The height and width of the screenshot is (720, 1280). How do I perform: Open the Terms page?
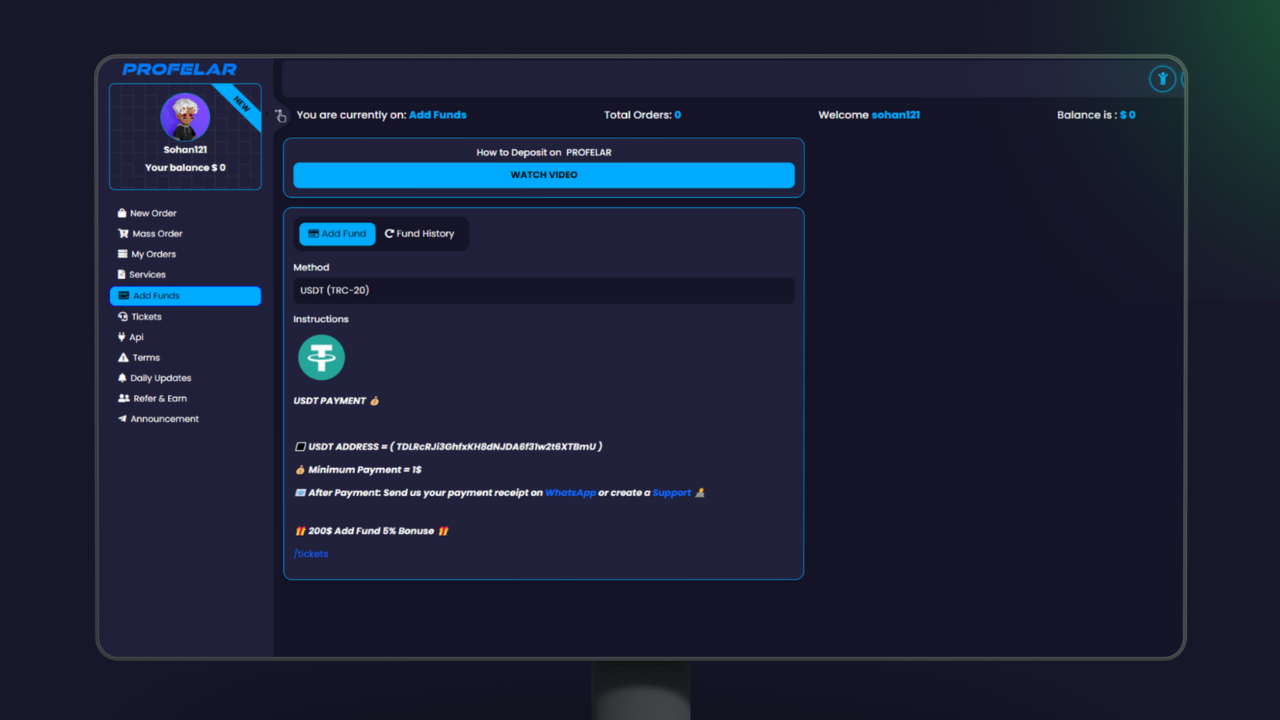pyautogui.click(x=146, y=358)
